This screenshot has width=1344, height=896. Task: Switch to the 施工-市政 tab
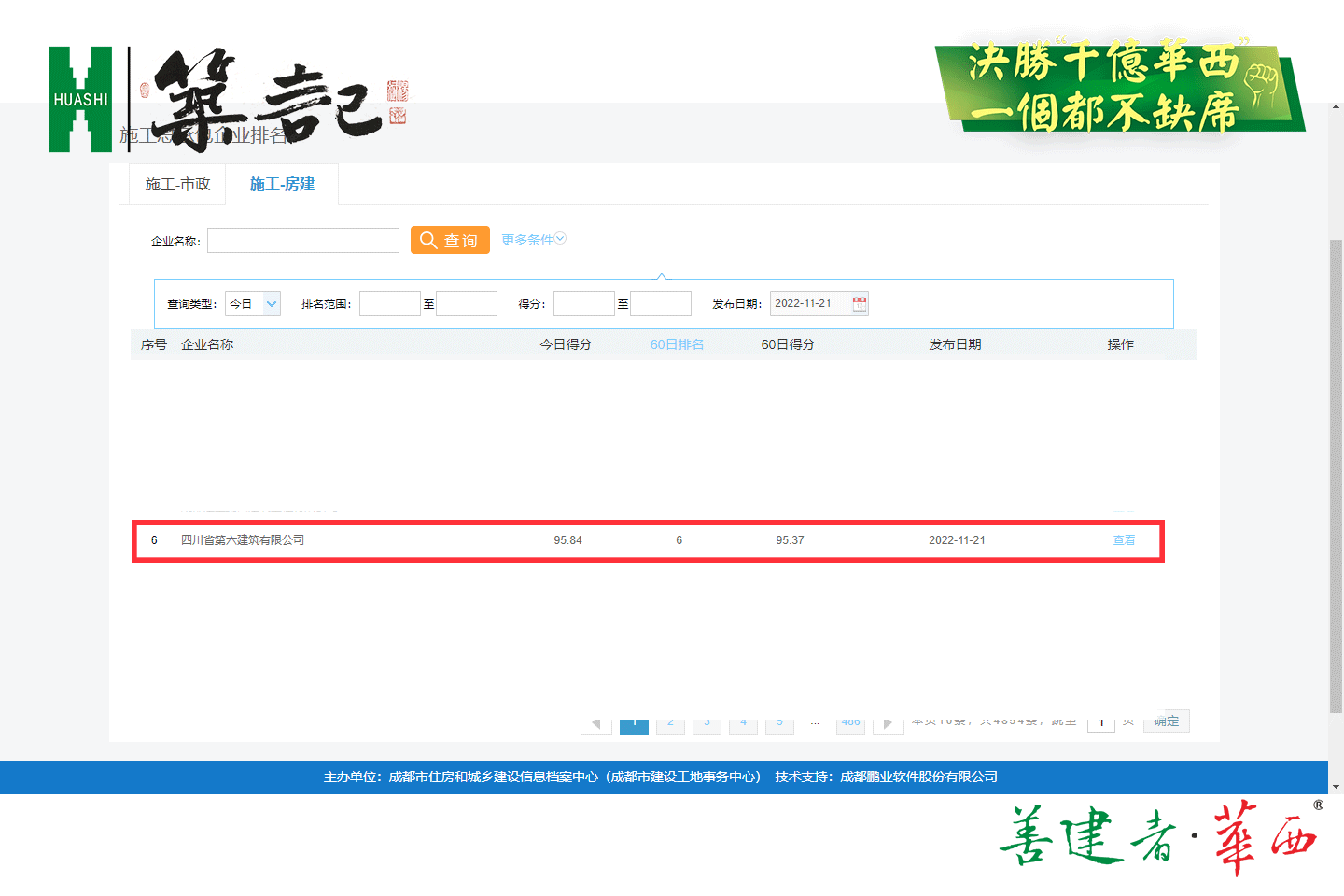click(177, 185)
